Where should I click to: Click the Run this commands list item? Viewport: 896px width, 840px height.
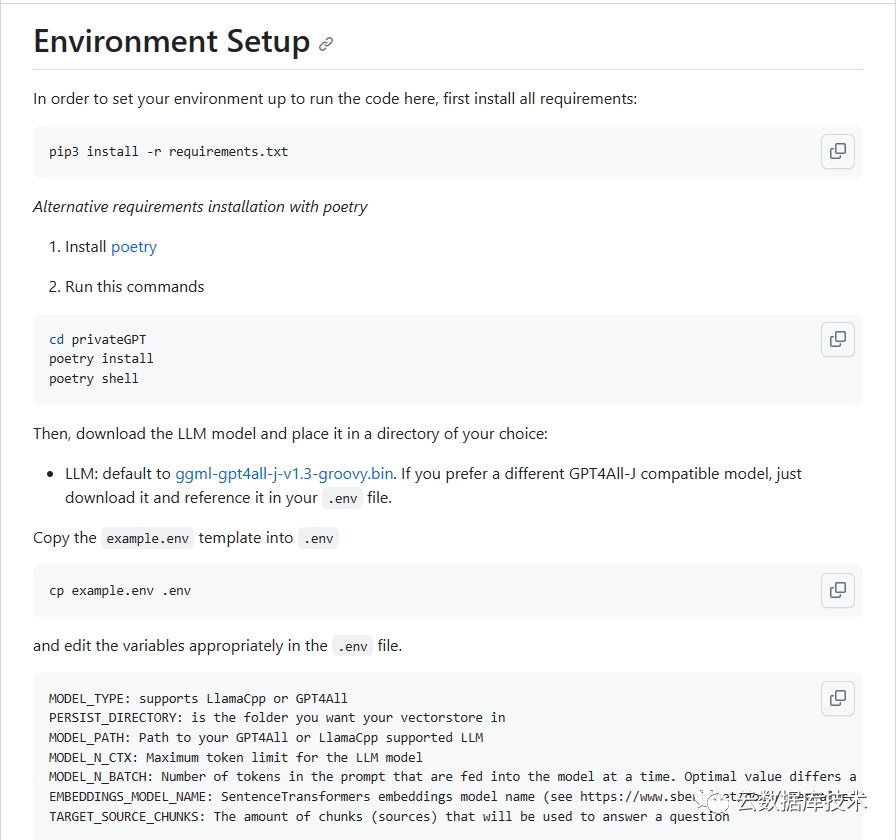(x=134, y=287)
